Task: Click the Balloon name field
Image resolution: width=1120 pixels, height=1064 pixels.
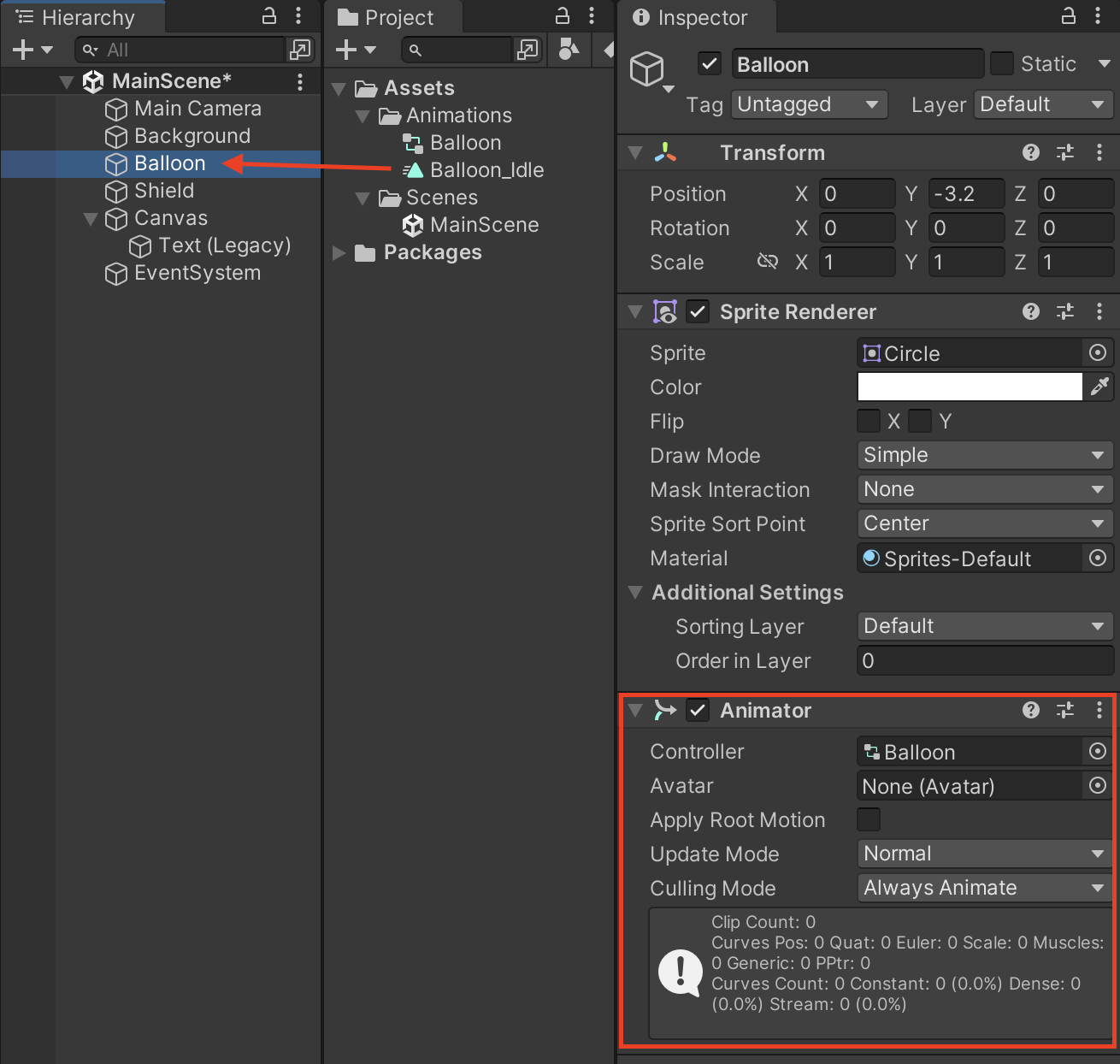Action: (858, 64)
